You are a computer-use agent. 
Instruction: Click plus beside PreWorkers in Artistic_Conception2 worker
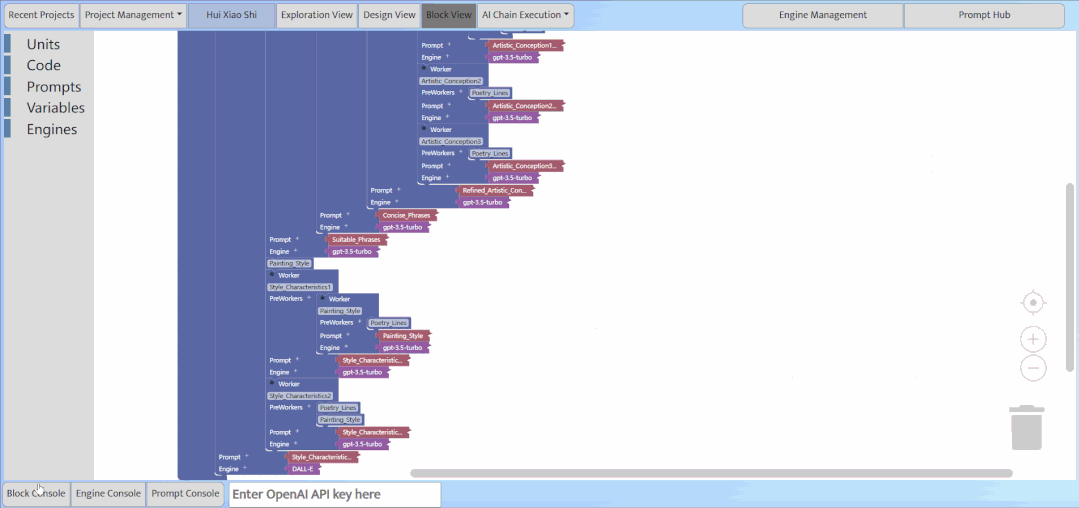(461, 92)
